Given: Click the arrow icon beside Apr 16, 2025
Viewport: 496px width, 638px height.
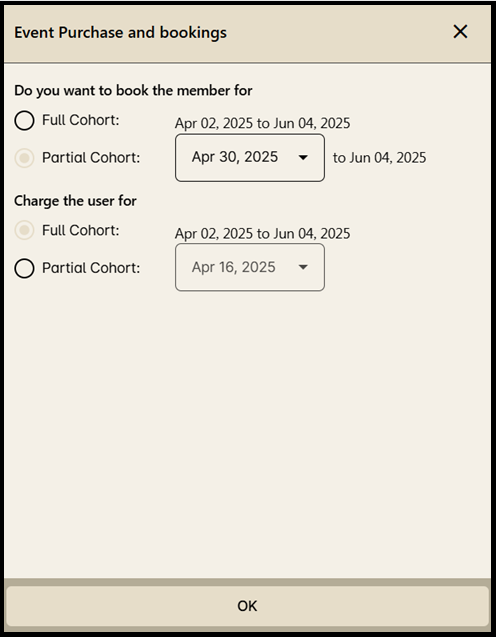Looking at the screenshot, I should [303, 267].
